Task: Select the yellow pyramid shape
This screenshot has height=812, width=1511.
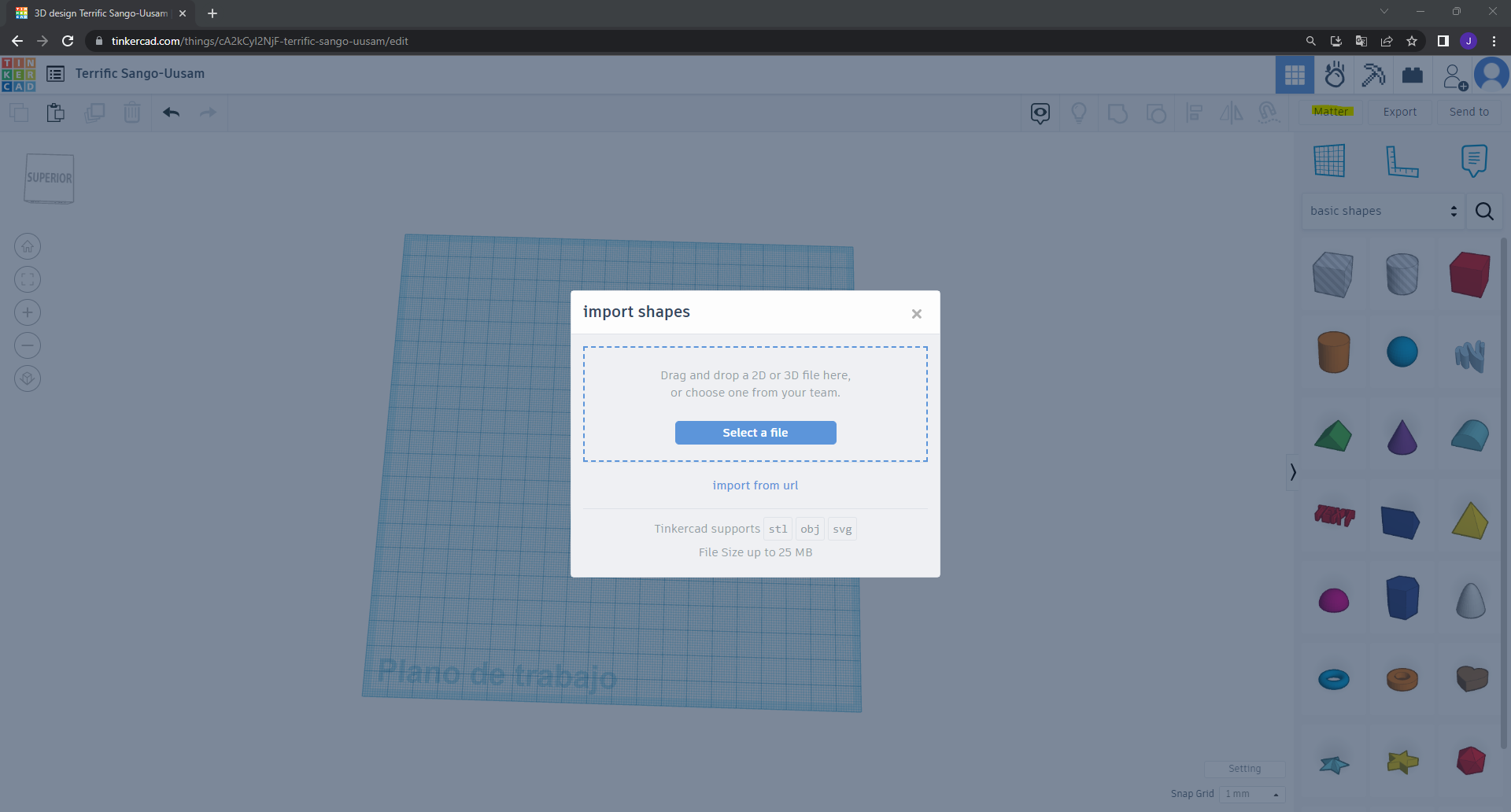Action: 1470,520
